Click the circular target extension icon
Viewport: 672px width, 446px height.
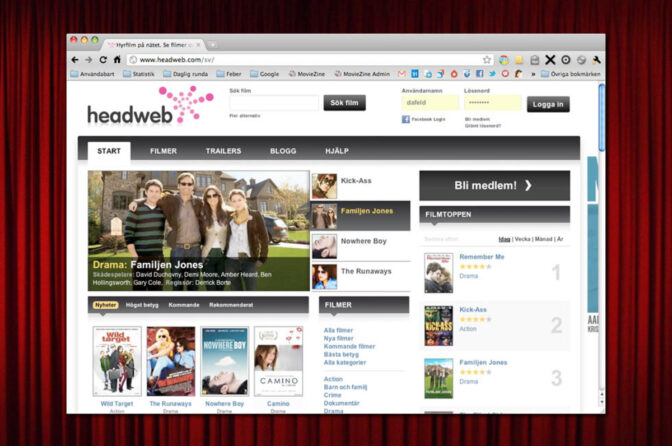click(x=566, y=60)
